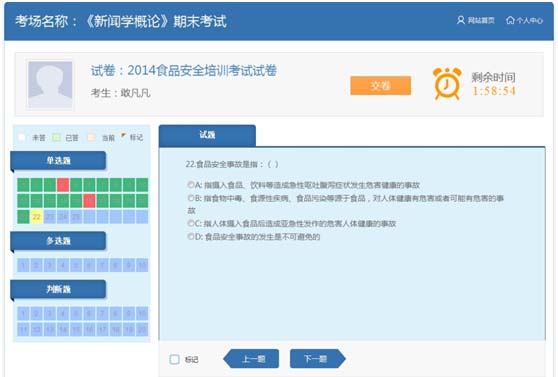The height and width of the screenshot is (377, 558).
Task: Click the 网站首页 user icon link
Action: tap(475, 20)
